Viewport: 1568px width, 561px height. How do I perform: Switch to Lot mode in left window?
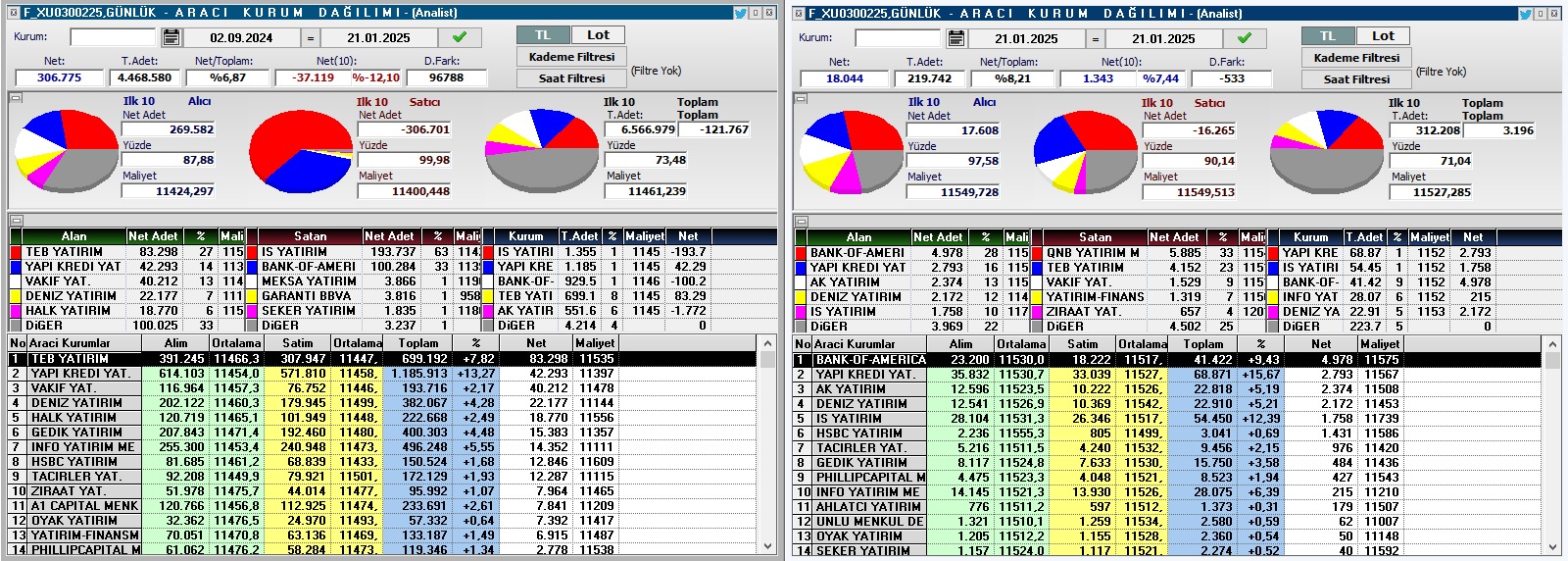(598, 34)
